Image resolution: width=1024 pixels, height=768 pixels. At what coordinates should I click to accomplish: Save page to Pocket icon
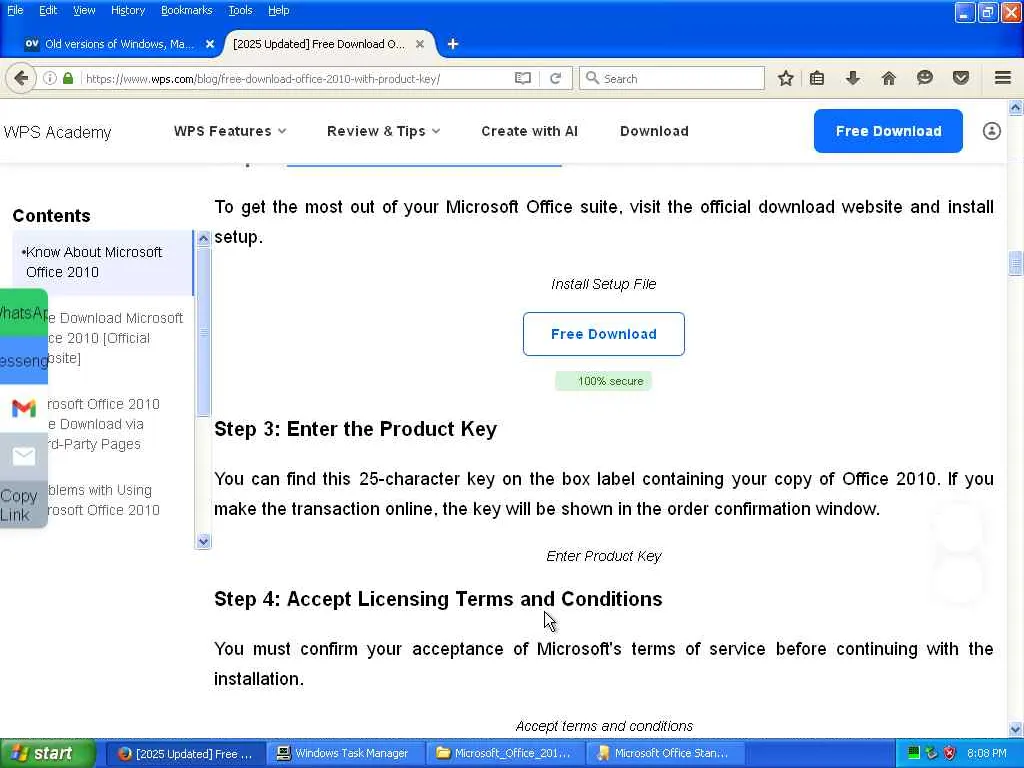pyautogui.click(x=960, y=78)
